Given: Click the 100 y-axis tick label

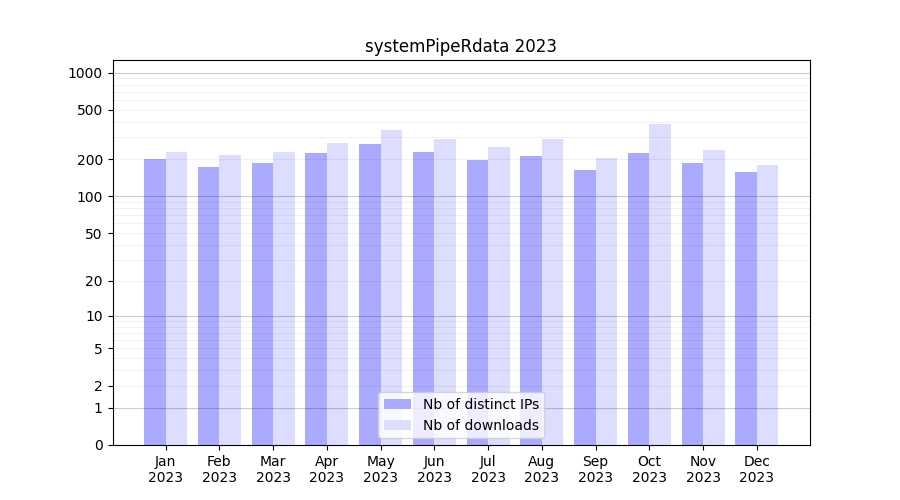Looking at the screenshot, I should [x=89, y=197].
